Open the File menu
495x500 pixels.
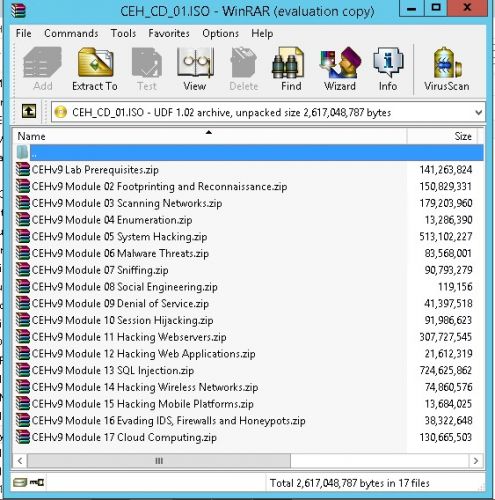pos(23,33)
